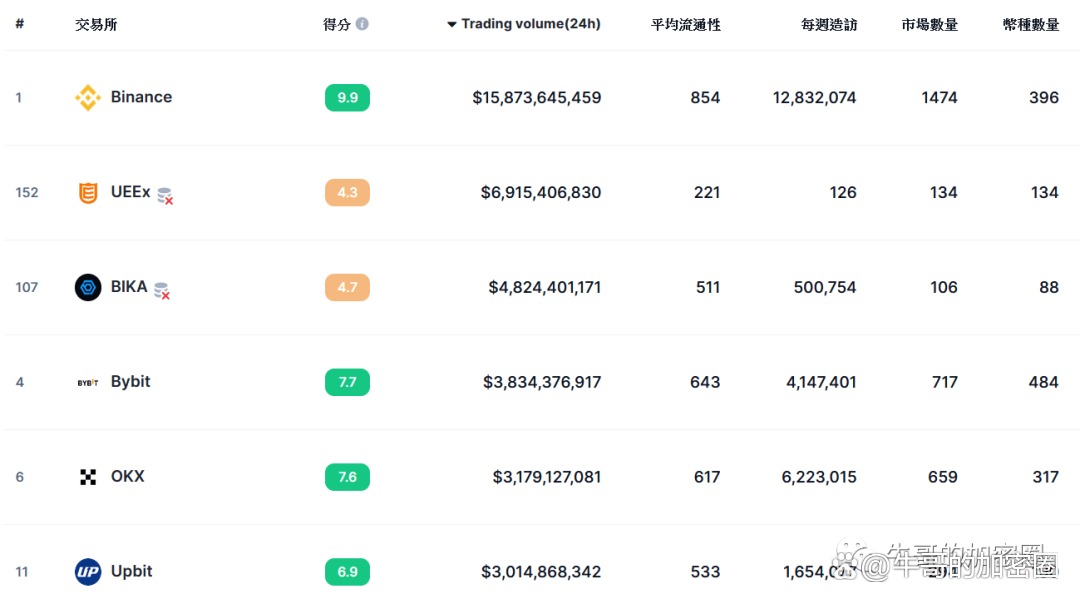Sort by the 交易所 column header
The width and height of the screenshot is (1080, 604).
[x=96, y=25]
